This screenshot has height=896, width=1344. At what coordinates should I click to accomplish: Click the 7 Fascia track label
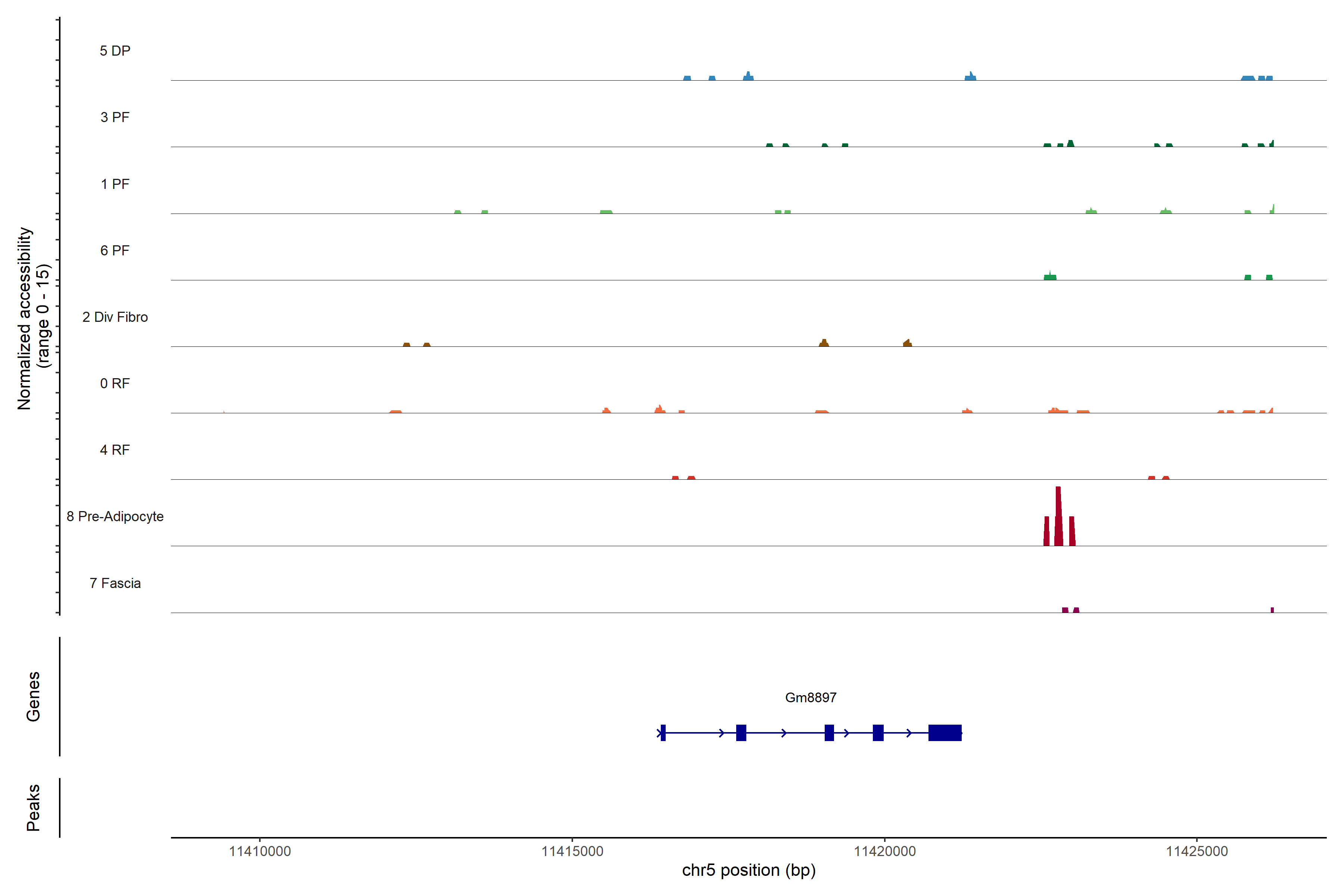click(115, 583)
